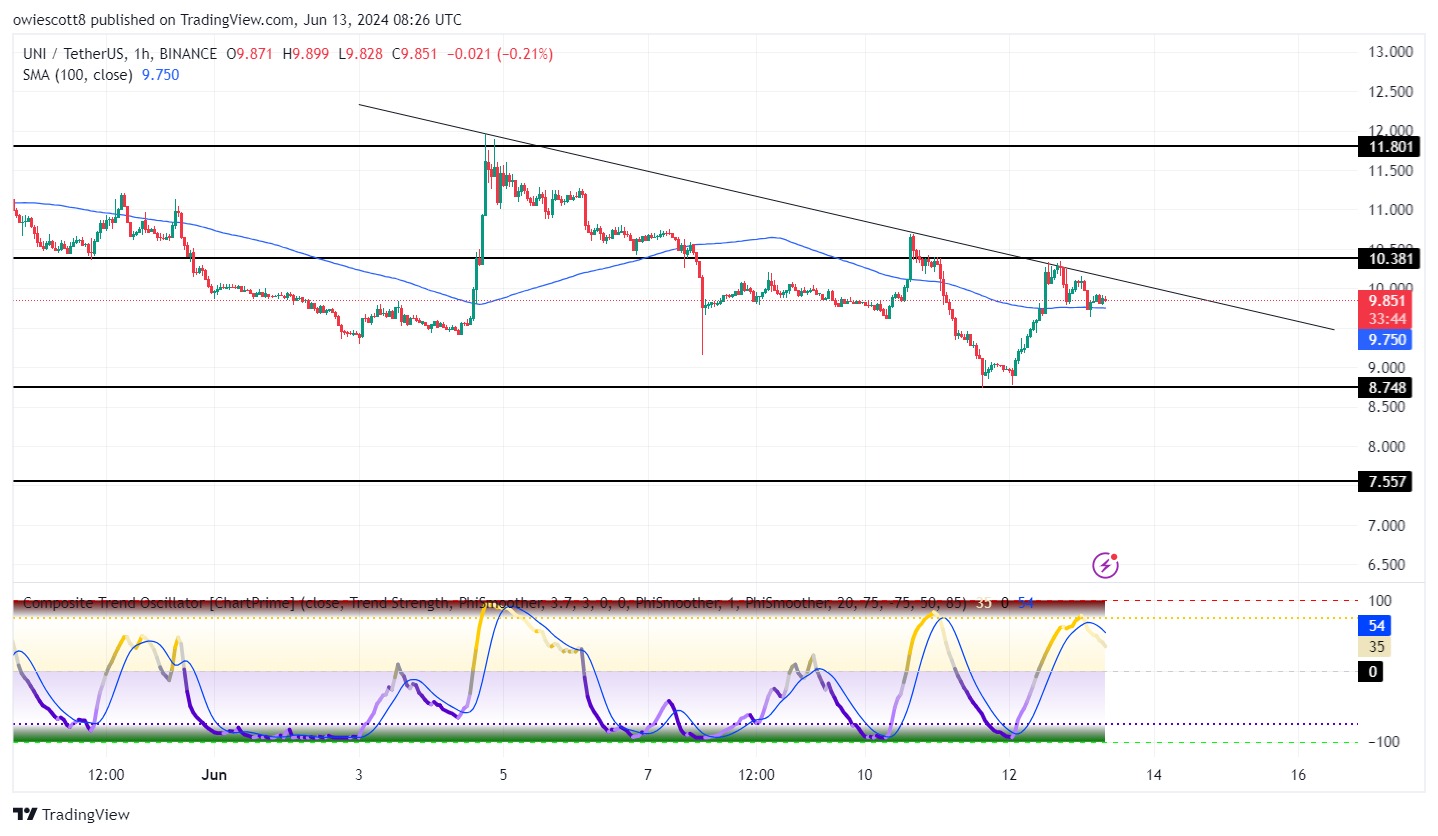
Task: Click the 16 date label on time axis
Action: (1298, 775)
